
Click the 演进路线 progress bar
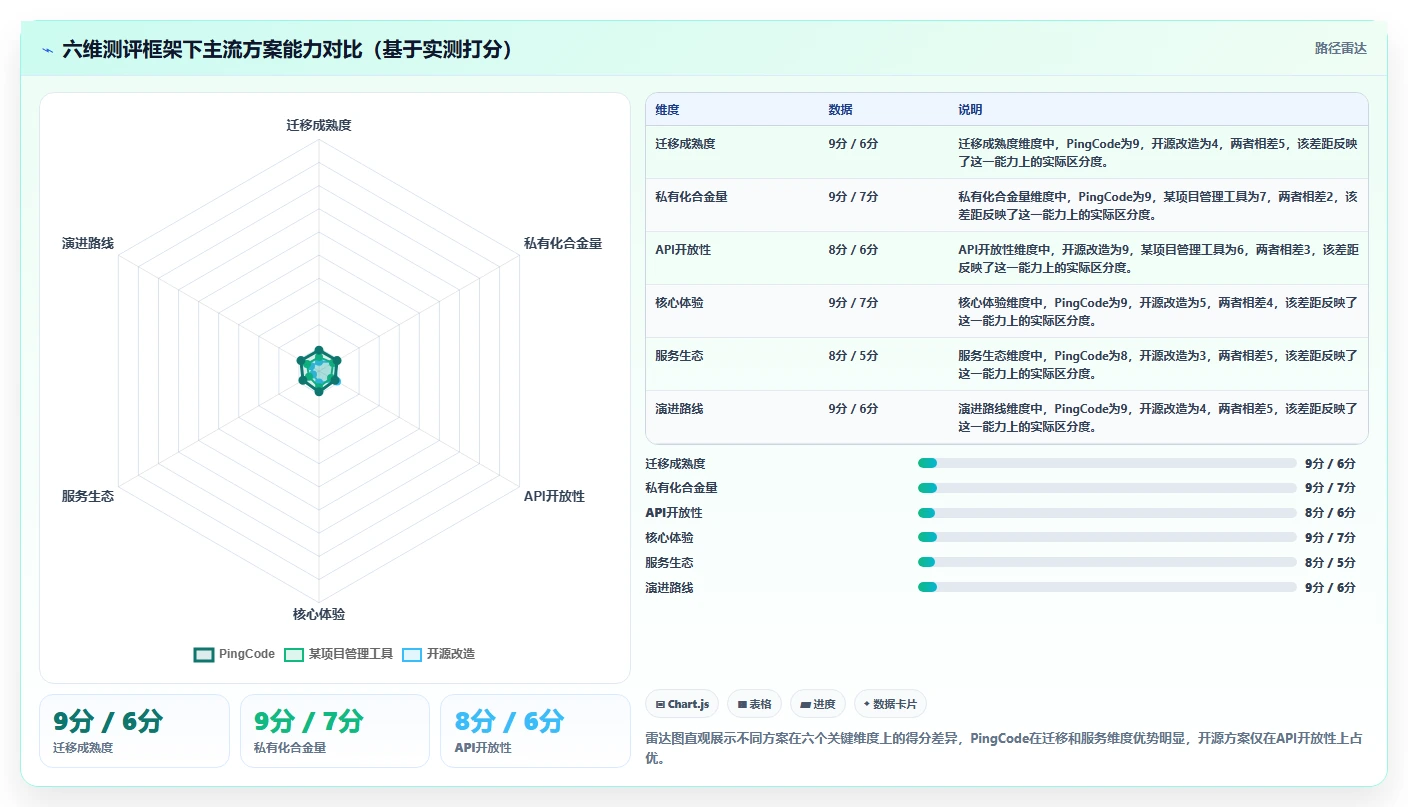1107,587
